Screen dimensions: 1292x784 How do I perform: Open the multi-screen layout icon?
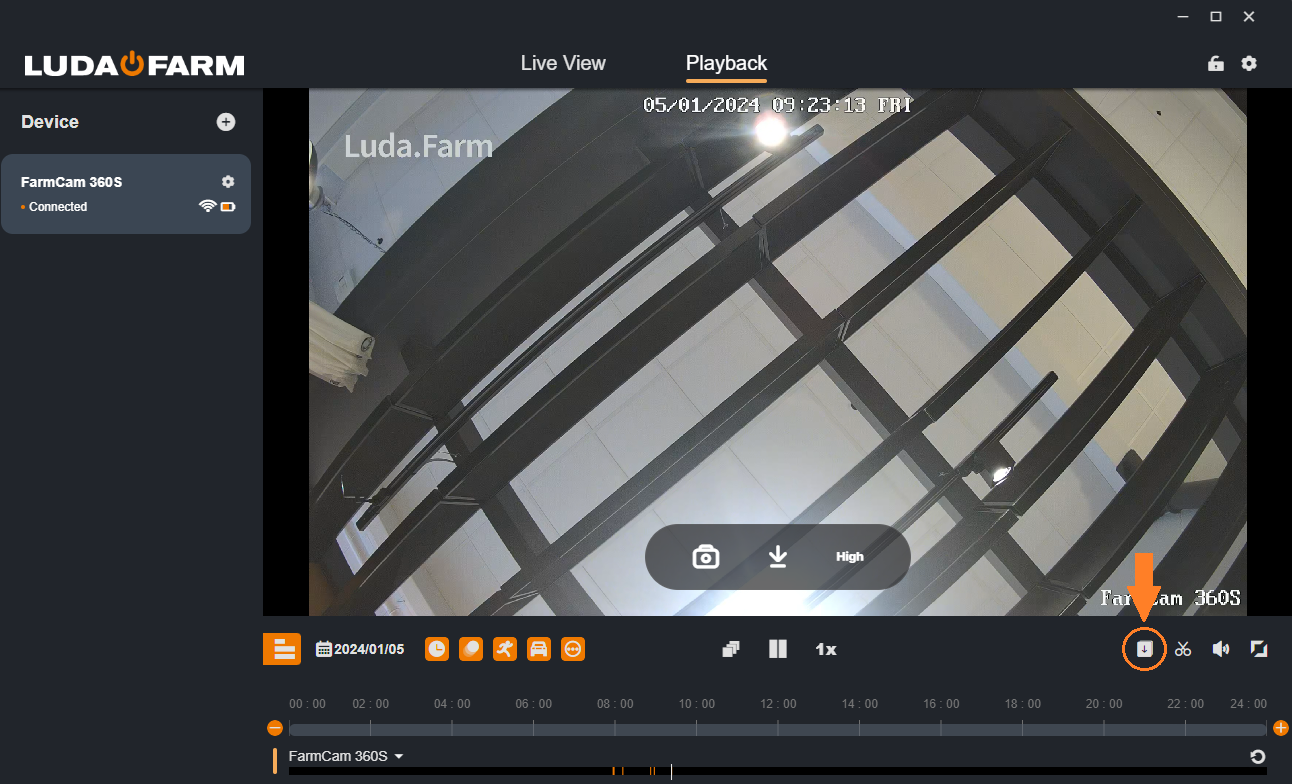[731, 649]
